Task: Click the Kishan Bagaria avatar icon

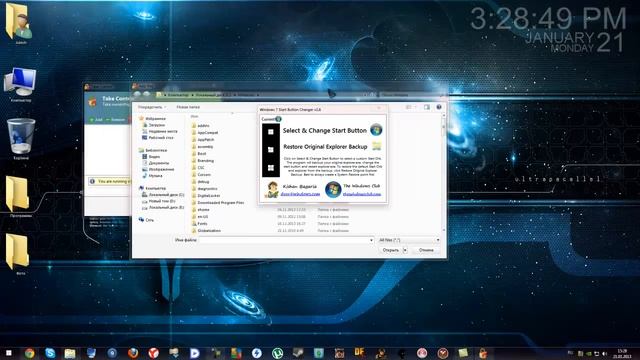Action: tap(272, 190)
